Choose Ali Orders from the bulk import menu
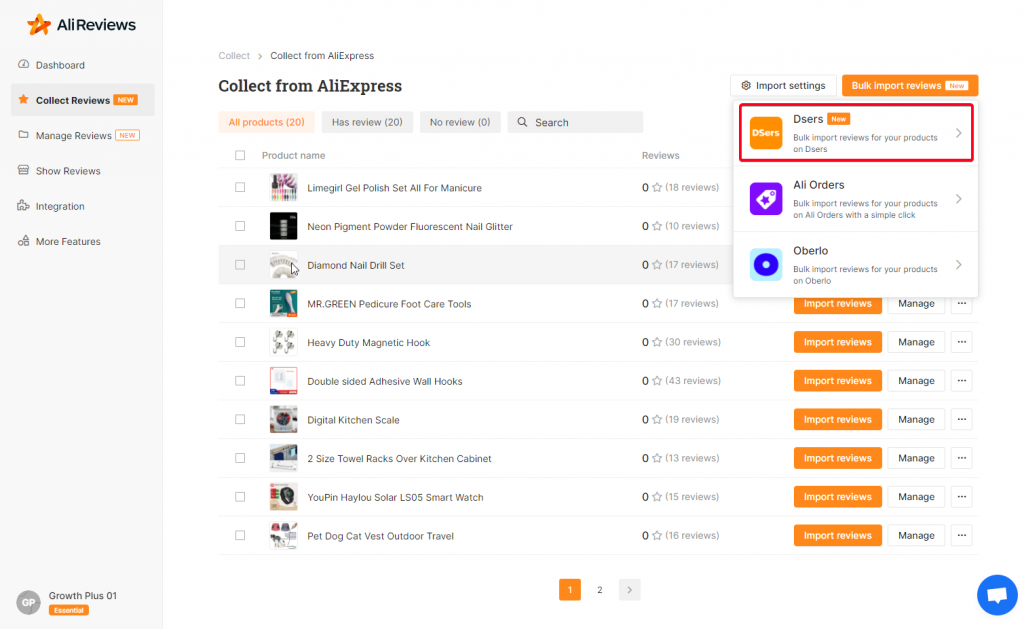The height and width of the screenshot is (629, 1024). coord(856,199)
